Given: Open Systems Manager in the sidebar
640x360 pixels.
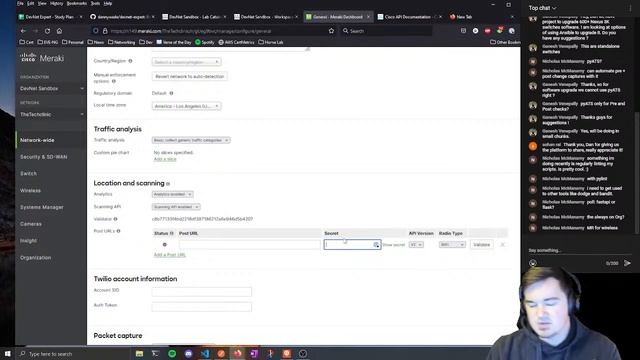Looking at the screenshot, I should (42, 207).
